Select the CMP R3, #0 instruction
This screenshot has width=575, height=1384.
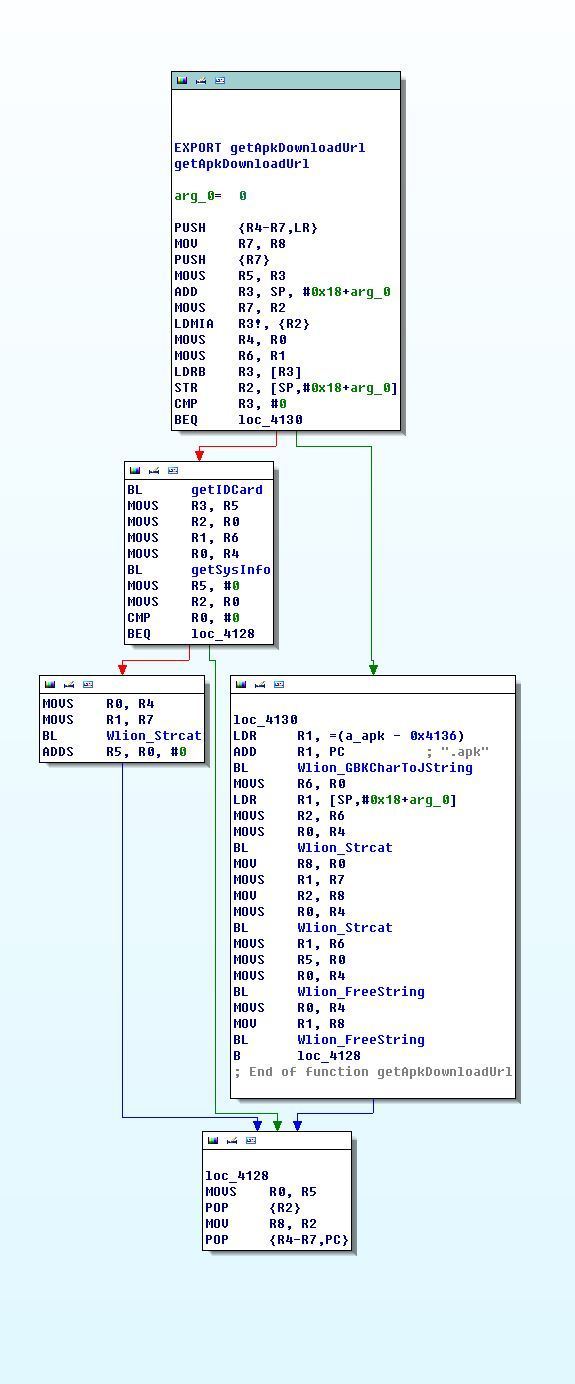230,404
